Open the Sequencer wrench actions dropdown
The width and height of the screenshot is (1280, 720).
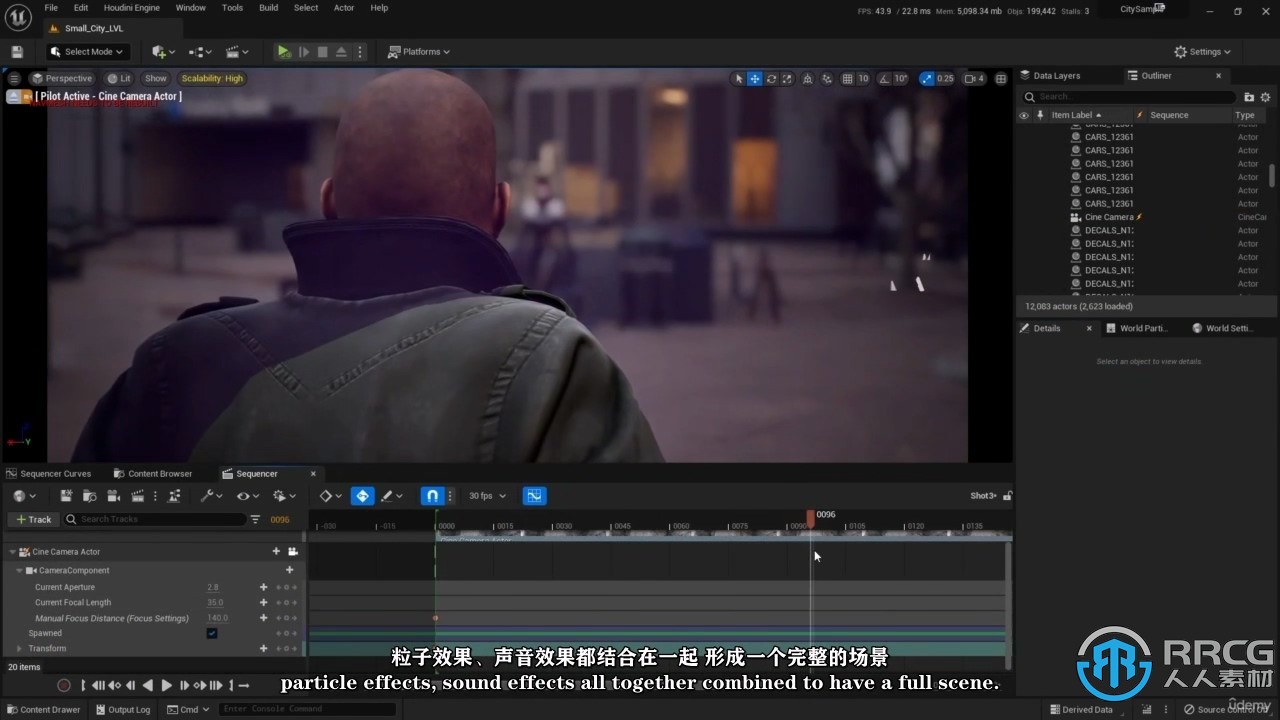[212, 496]
